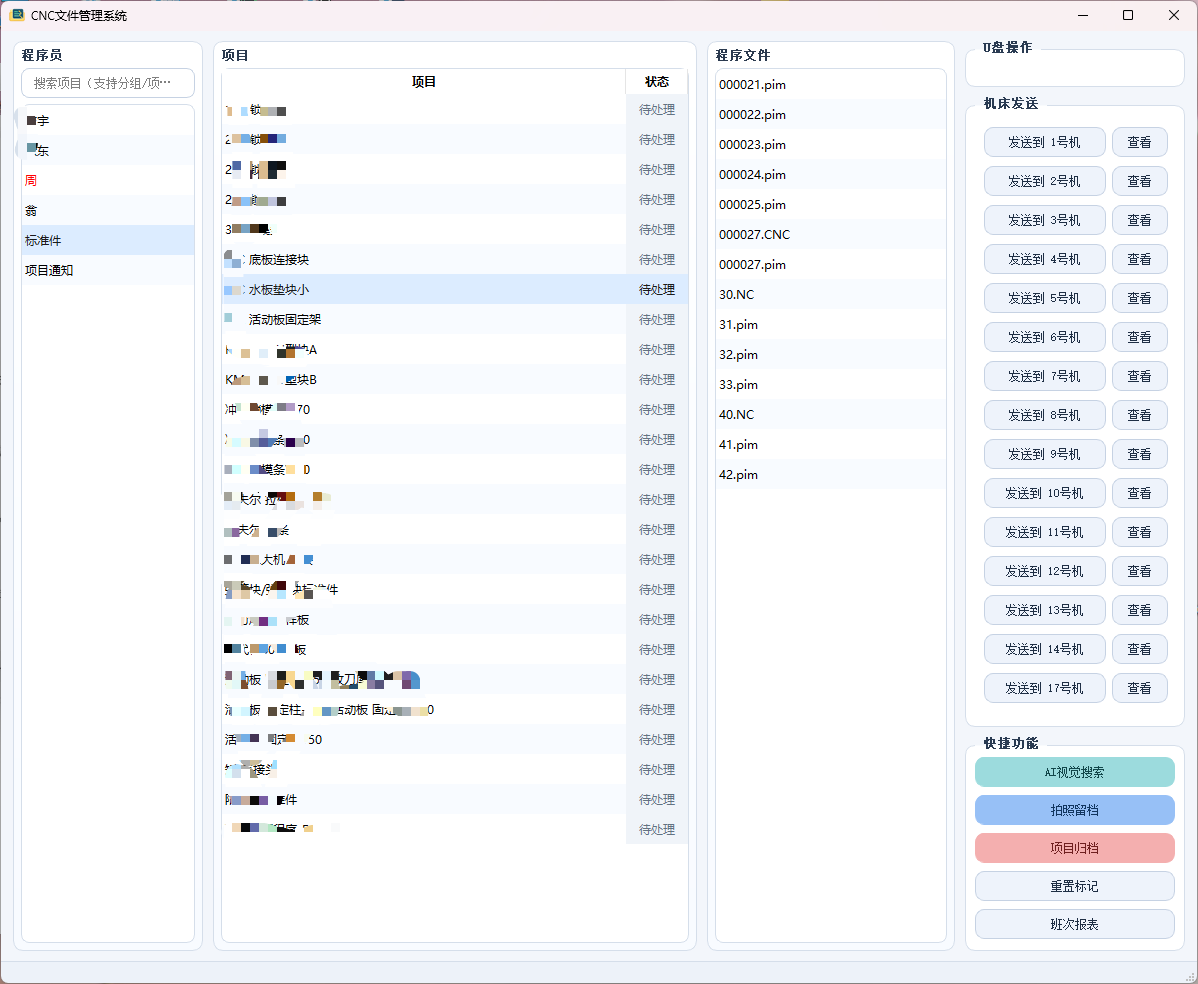The height and width of the screenshot is (984, 1198).
Task: View machine 17号机 with 查看
Action: tap(1139, 688)
